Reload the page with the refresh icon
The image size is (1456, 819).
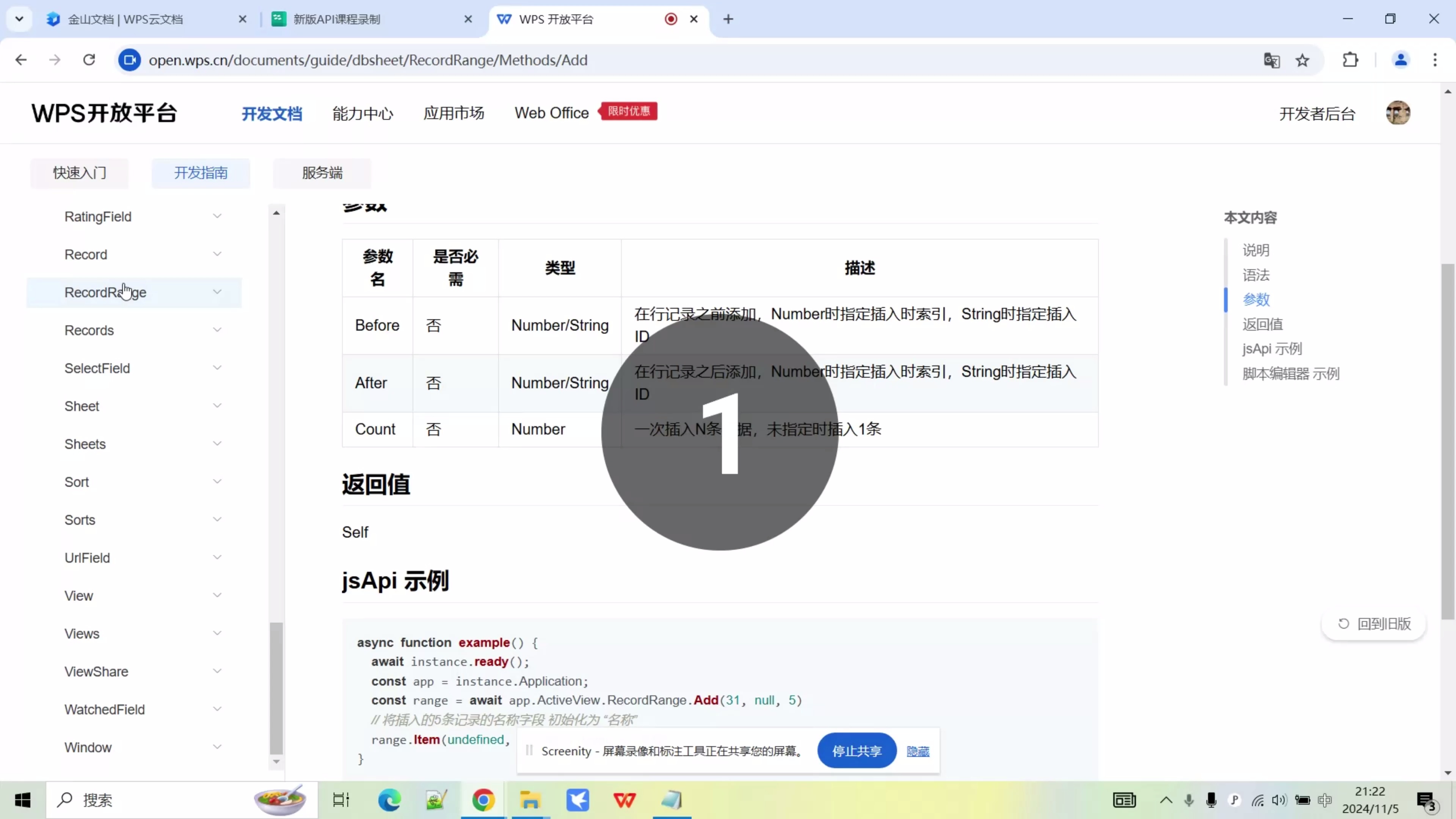point(89,60)
